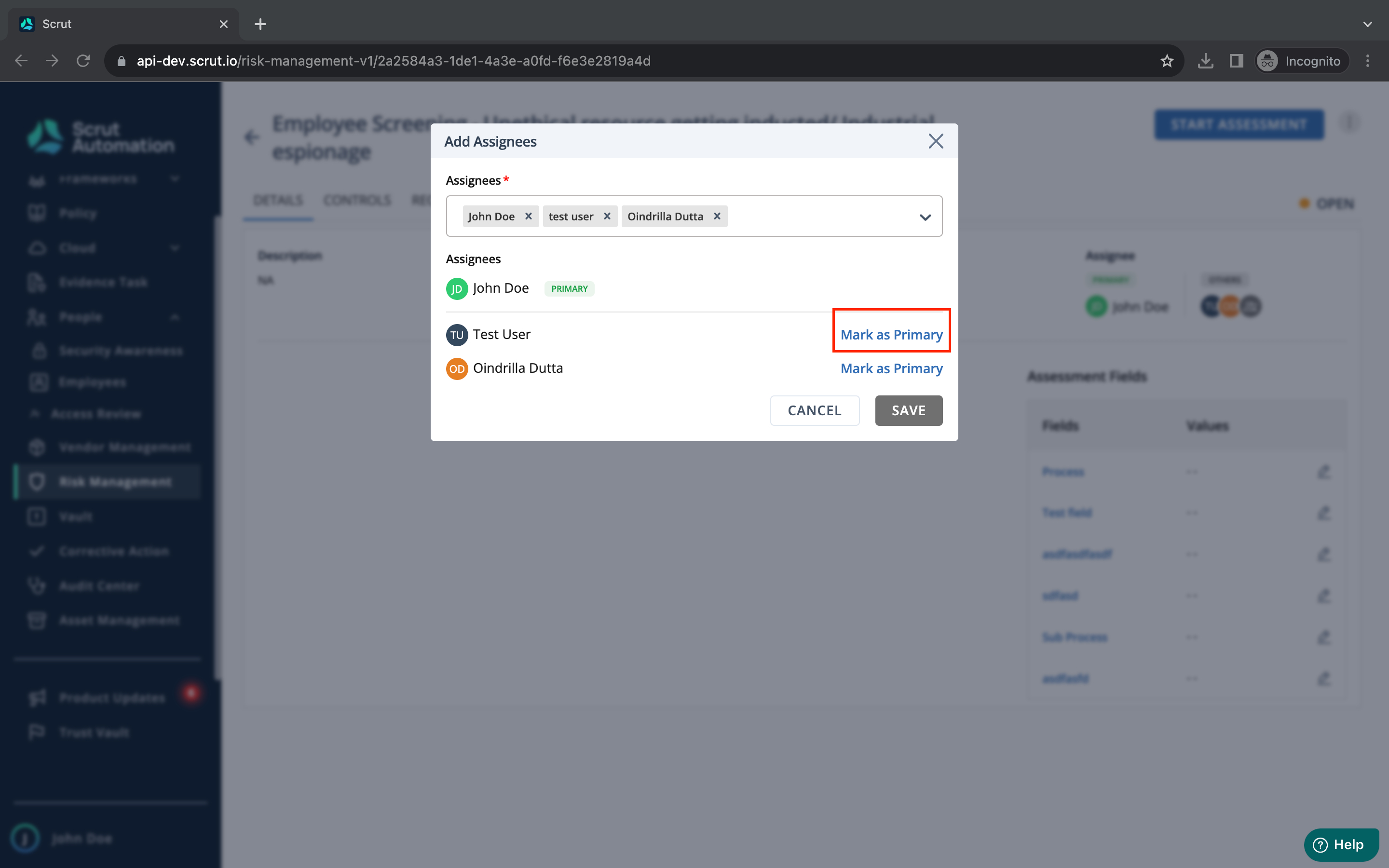Remove John Doe chip from assignees

(528, 216)
